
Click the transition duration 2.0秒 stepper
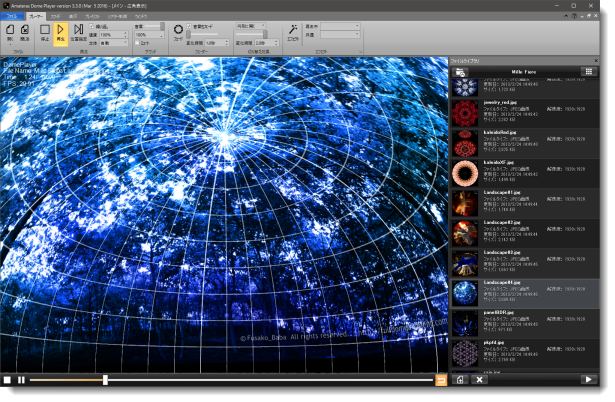pyautogui.click(x=267, y=43)
